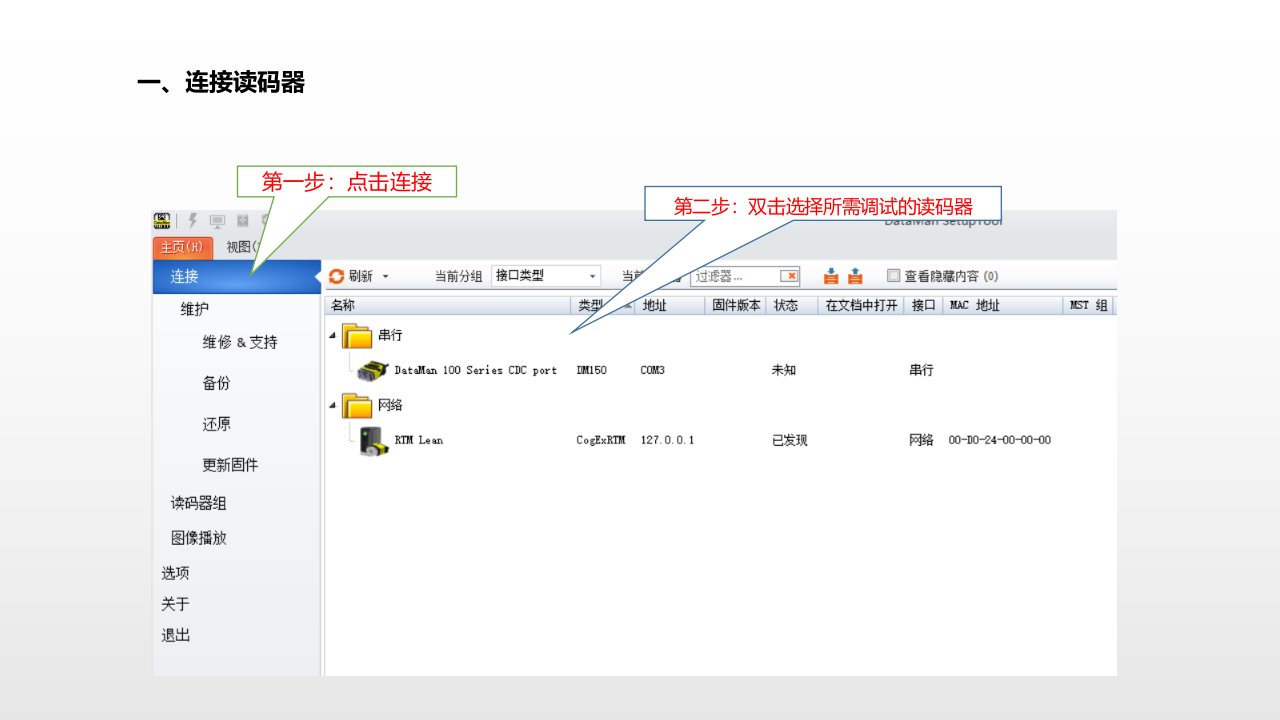Click the DM150 type cell
The width and height of the screenshot is (1280, 720).
[592, 370]
